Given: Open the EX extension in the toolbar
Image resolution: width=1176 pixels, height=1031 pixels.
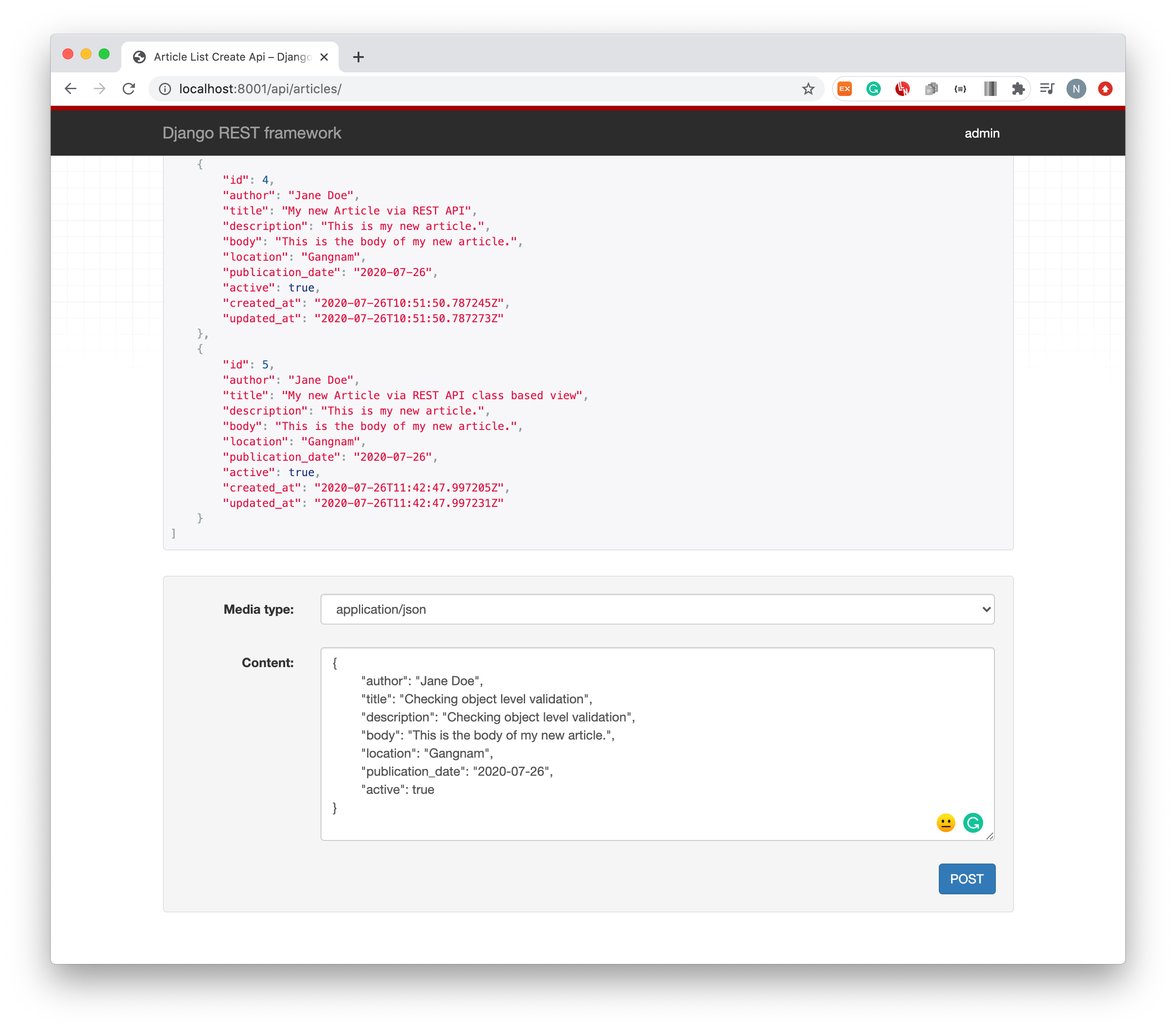Looking at the screenshot, I should click(845, 89).
